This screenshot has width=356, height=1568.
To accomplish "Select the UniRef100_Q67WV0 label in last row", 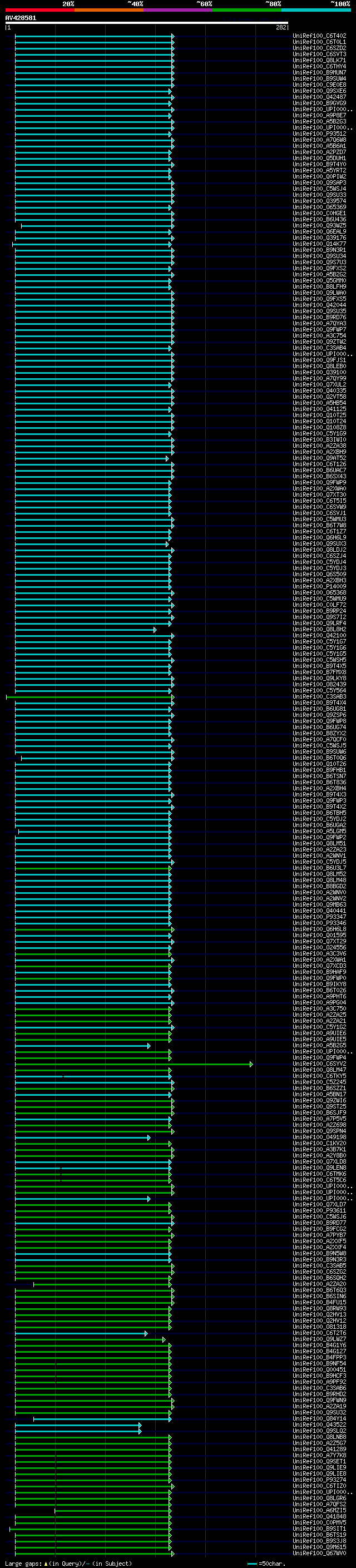I will (319, 1554).
